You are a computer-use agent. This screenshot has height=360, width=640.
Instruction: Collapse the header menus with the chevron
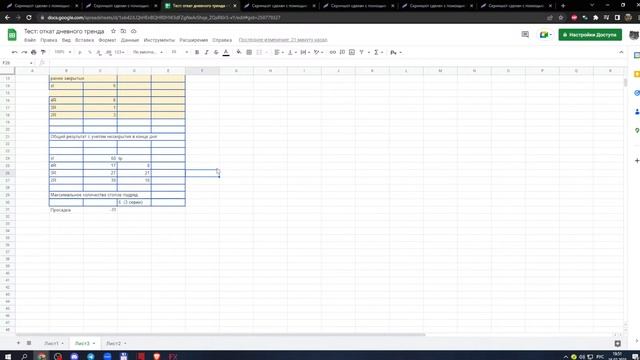[x=621, y=52]
